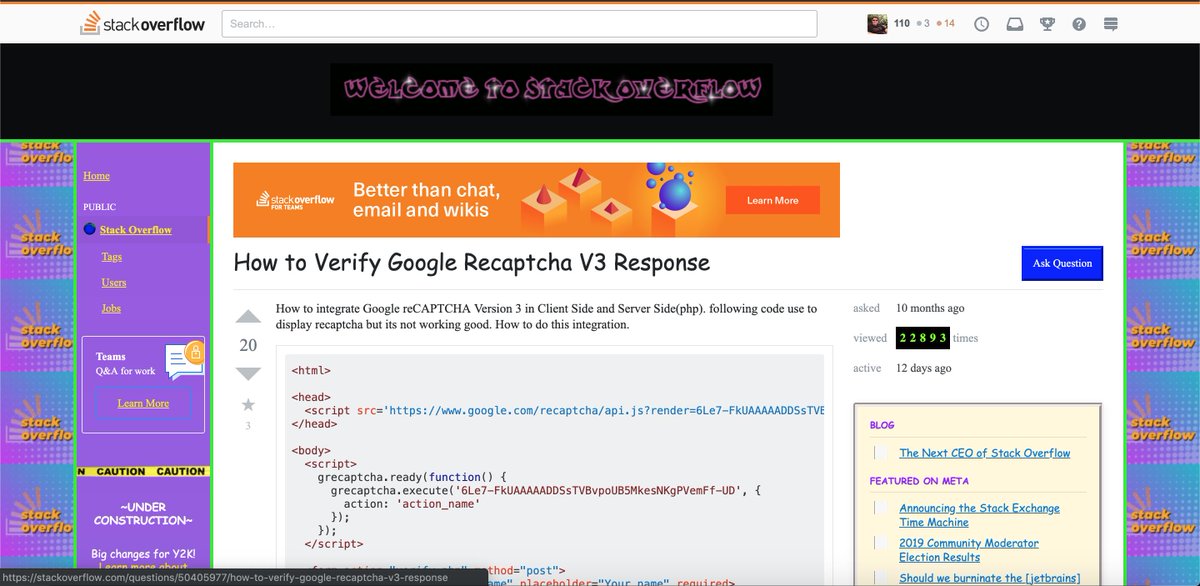This screenshot has width=1200, height=586.
Task: Click the 'UNDER CONSTRUCTION' notice
Action: [x=143, y=514]
